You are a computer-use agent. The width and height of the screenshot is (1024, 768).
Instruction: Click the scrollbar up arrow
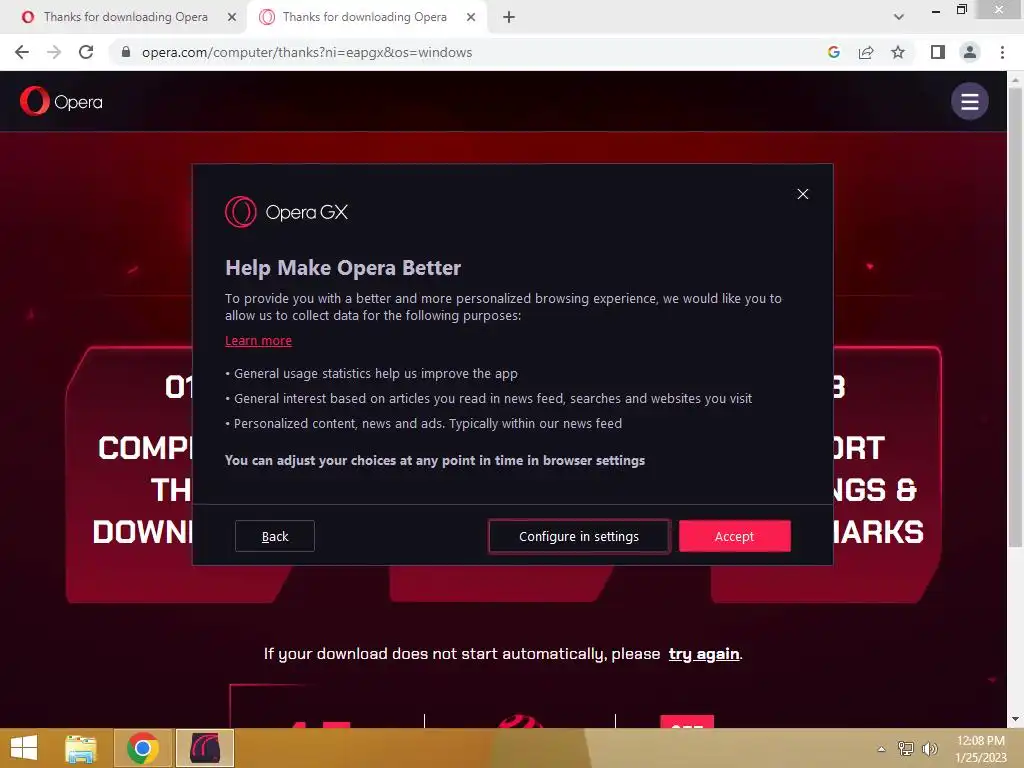pyautogui.click(x=1015, y=80)
